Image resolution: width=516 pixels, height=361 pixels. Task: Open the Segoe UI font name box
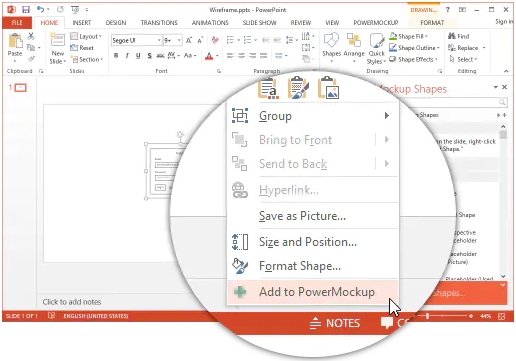tap(136, 40)
